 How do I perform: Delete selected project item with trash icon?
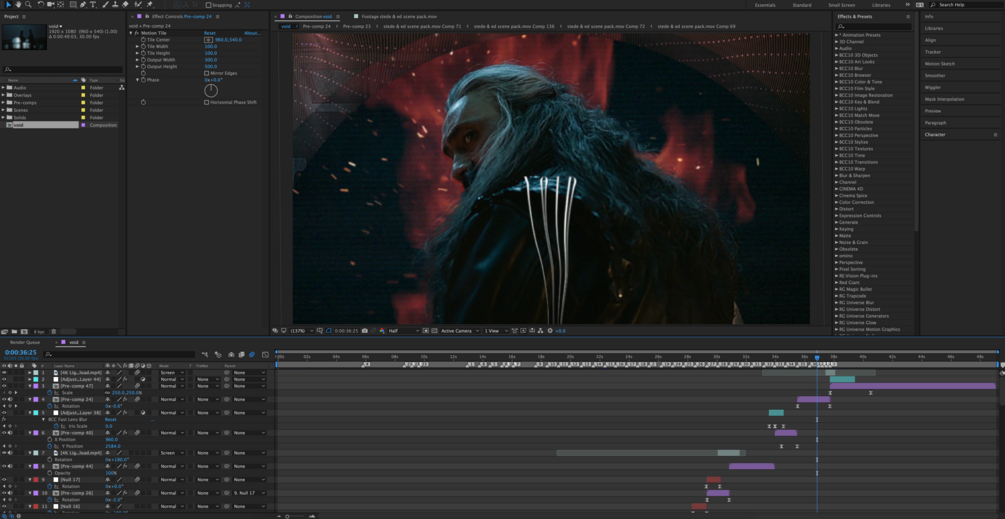[x=54, y=331]
